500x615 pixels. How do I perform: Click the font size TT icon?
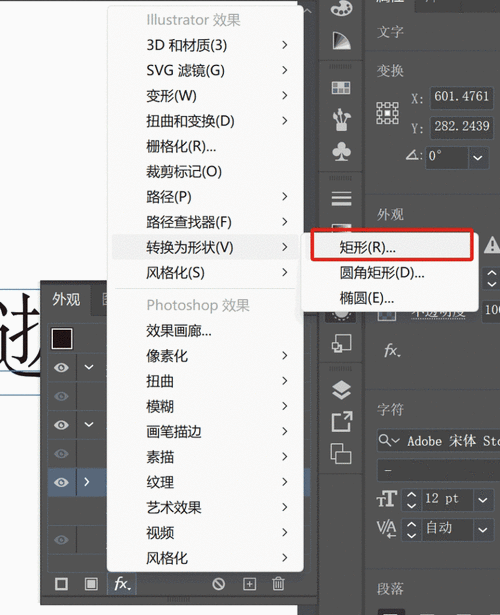(x=387, y=499)
